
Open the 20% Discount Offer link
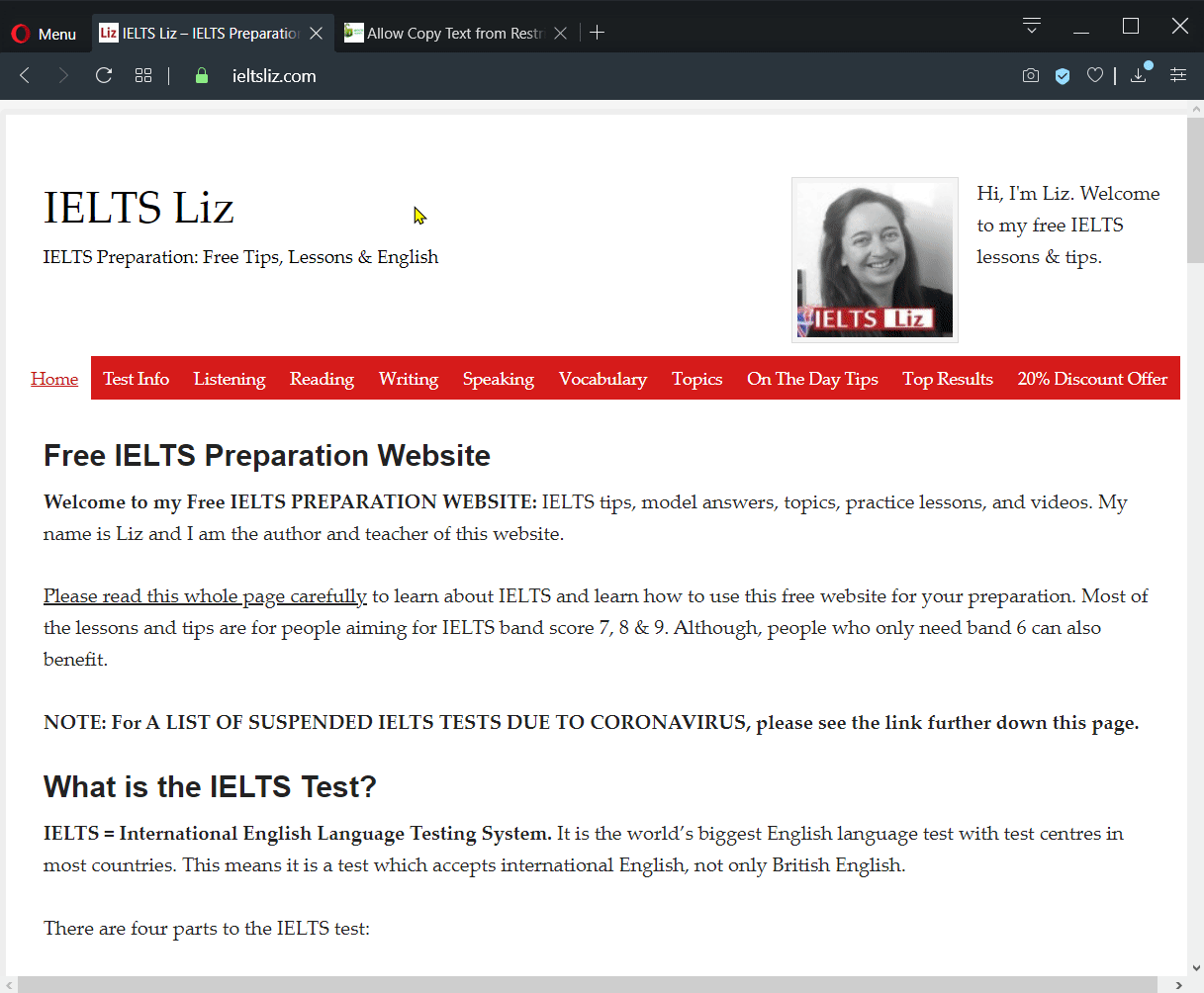click(x=1092, y=379)
